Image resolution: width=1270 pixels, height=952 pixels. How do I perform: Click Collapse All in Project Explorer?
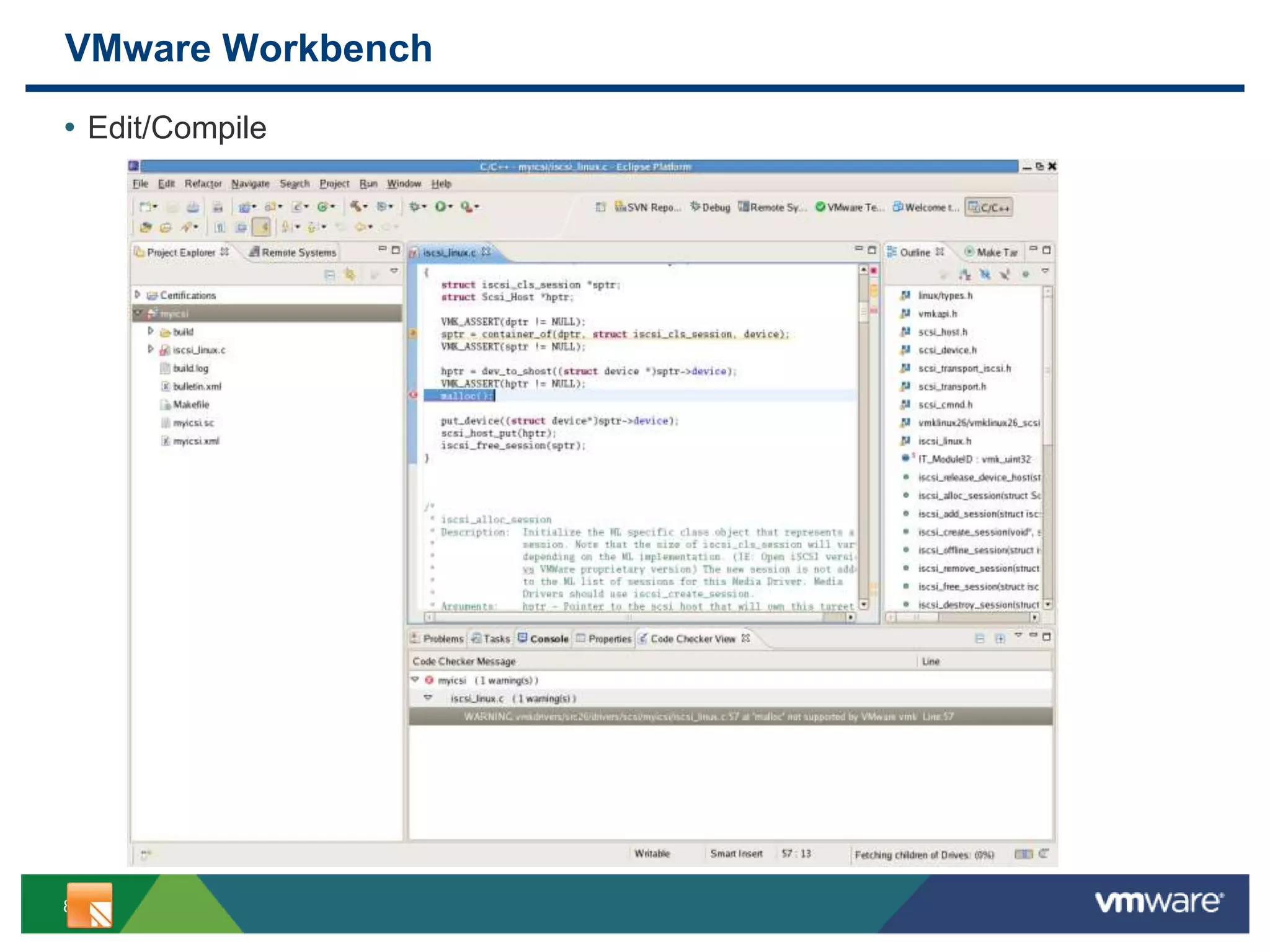[x=330, y=274]
